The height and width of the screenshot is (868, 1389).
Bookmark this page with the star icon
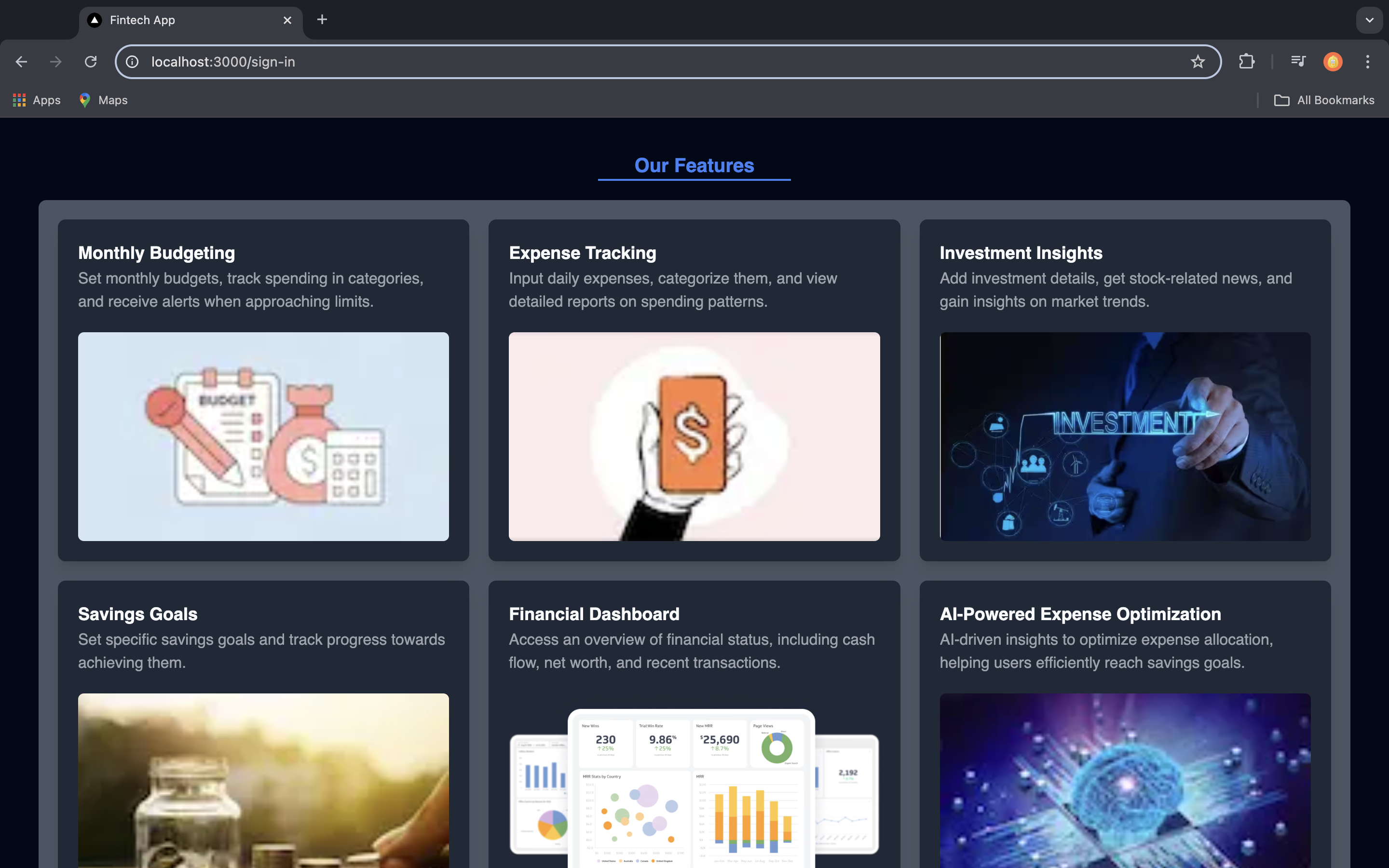pos(1198,61)
